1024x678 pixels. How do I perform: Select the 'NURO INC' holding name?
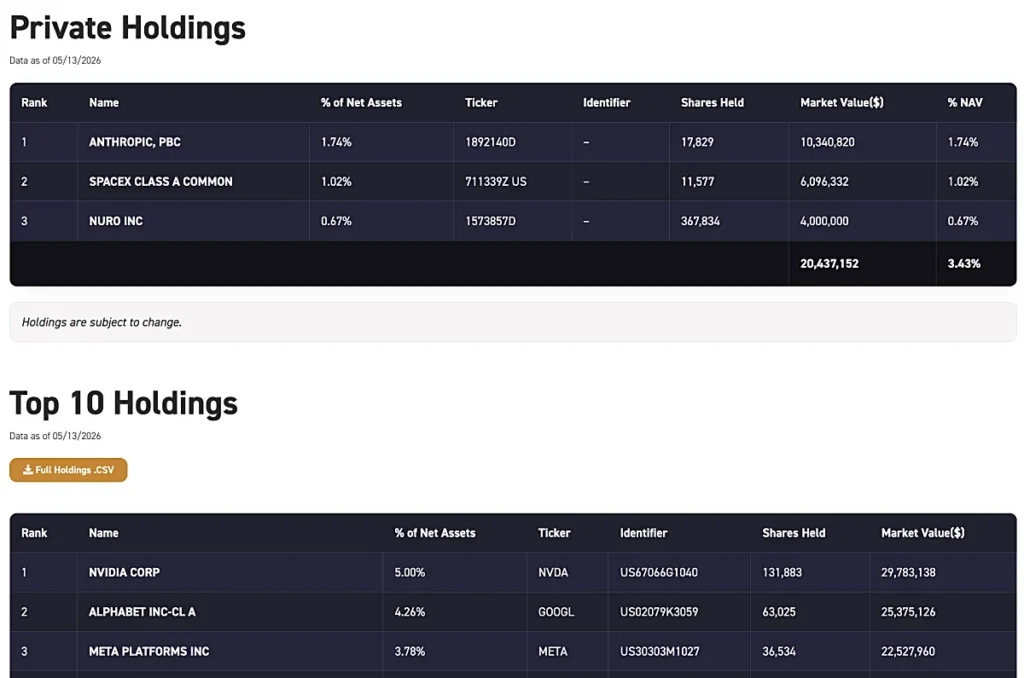point(116,221)
